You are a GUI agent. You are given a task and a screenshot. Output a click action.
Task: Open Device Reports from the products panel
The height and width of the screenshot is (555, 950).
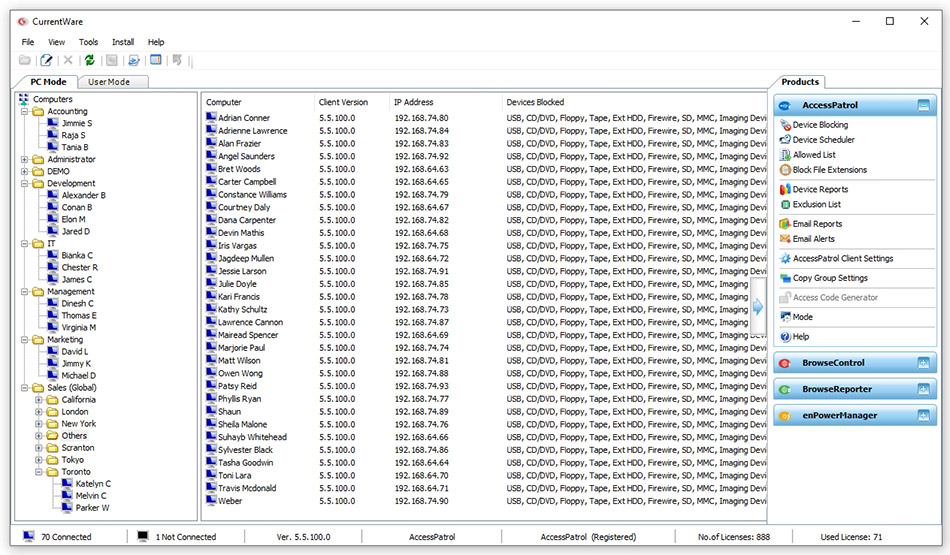(819, 189)
